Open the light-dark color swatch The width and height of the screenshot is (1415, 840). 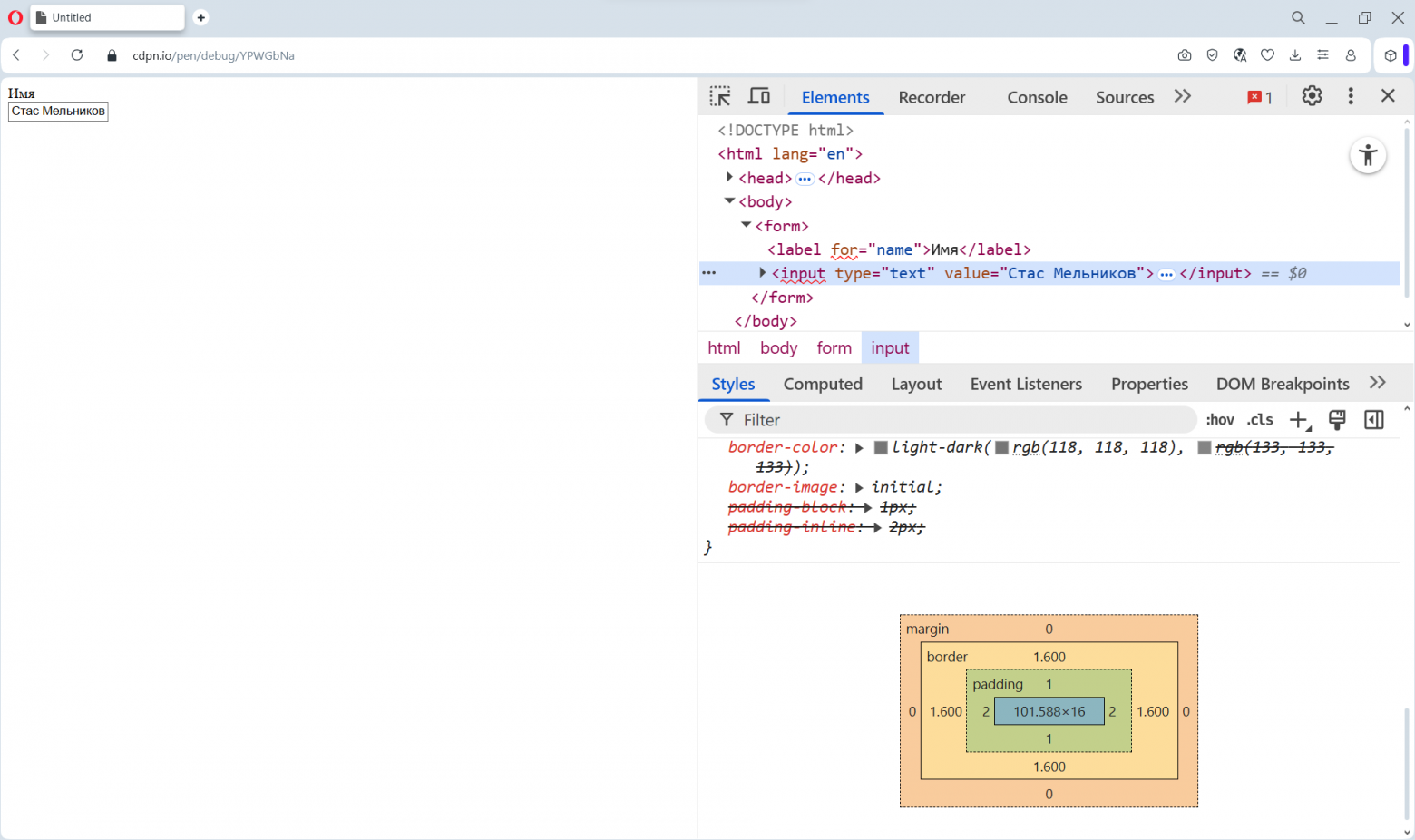pyautogui.click(x=880, y=447)
